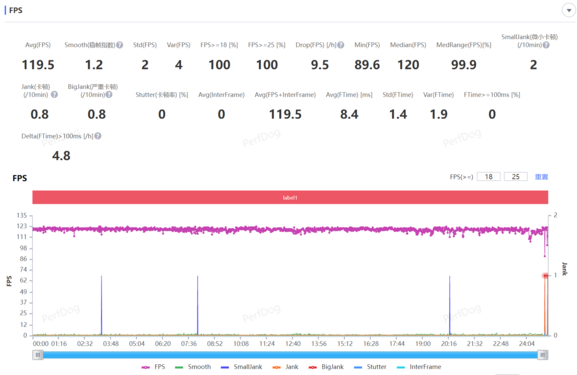Click the Std(FTime) value 1.4
This screenshot has height=375, width=577.
398,114
